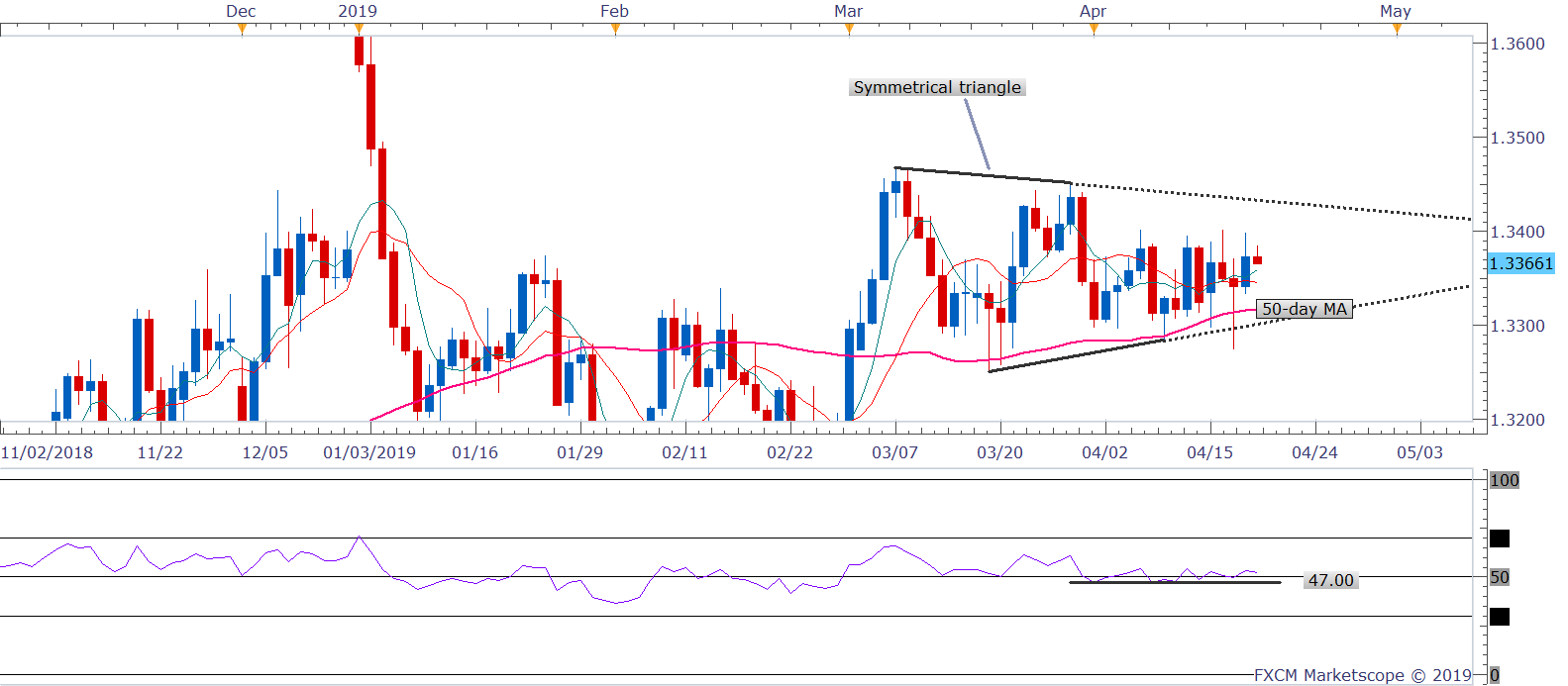
Task: Select the Feb month marker triangle
Action: (x=615, y=29)
